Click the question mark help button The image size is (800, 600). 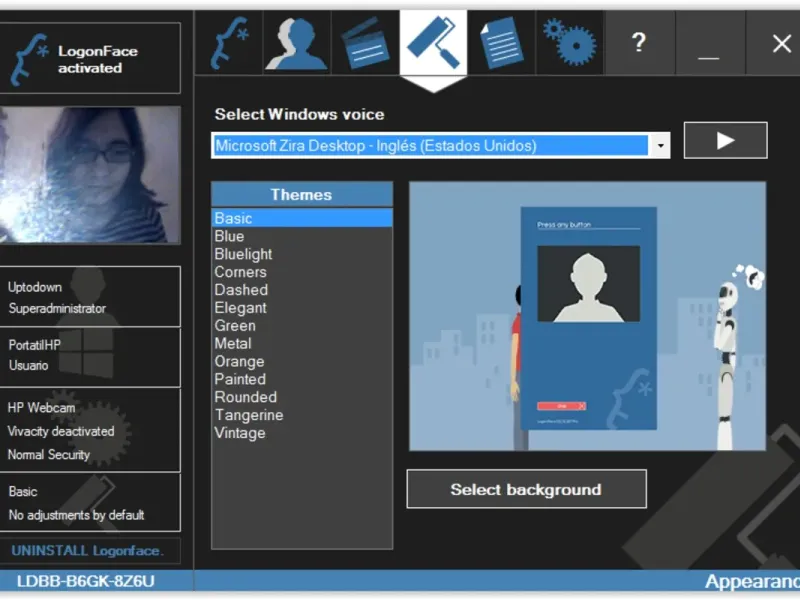click(639, 43)
